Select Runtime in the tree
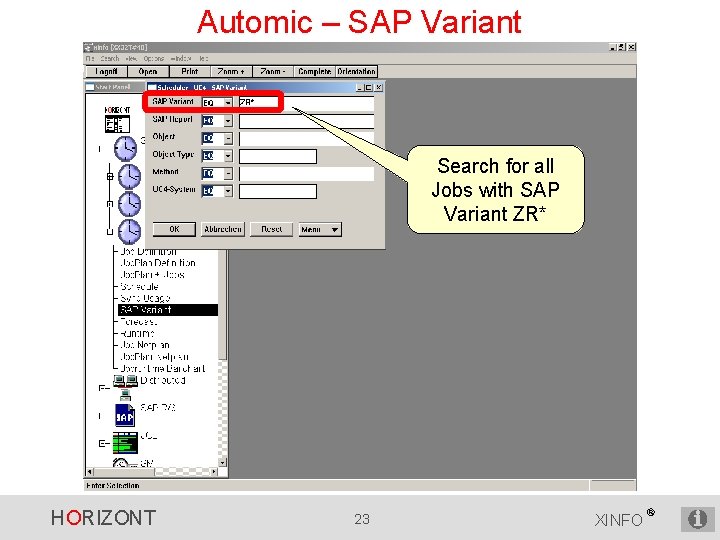The image size is (720, 540). point(137,333)
